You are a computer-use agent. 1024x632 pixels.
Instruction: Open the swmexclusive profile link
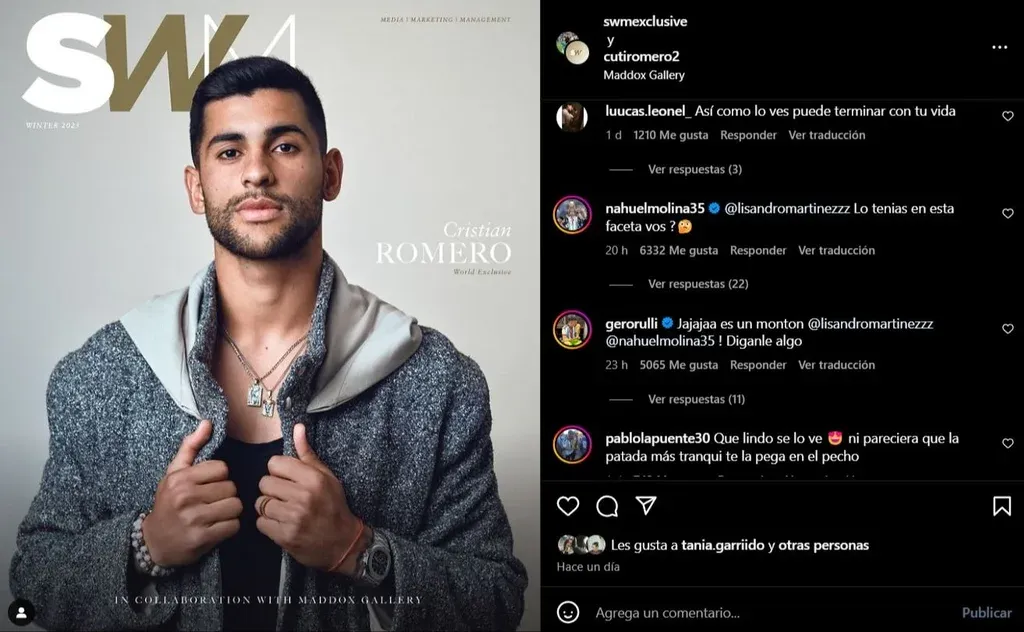[645, 22]
